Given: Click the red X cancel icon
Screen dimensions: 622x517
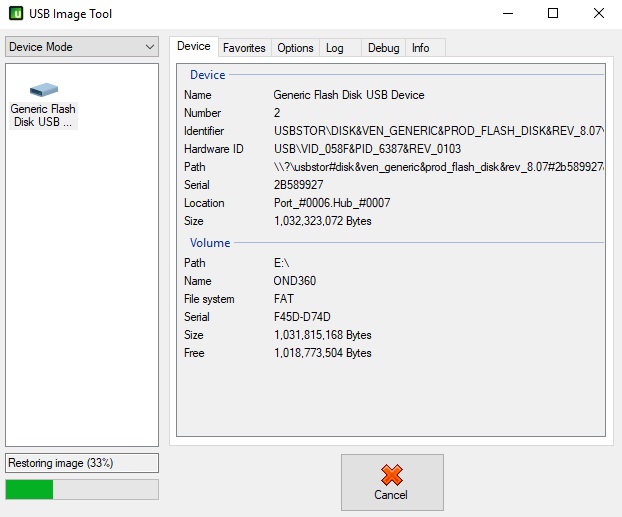Looking at the screenshot, I should click(x=392, y=475).
